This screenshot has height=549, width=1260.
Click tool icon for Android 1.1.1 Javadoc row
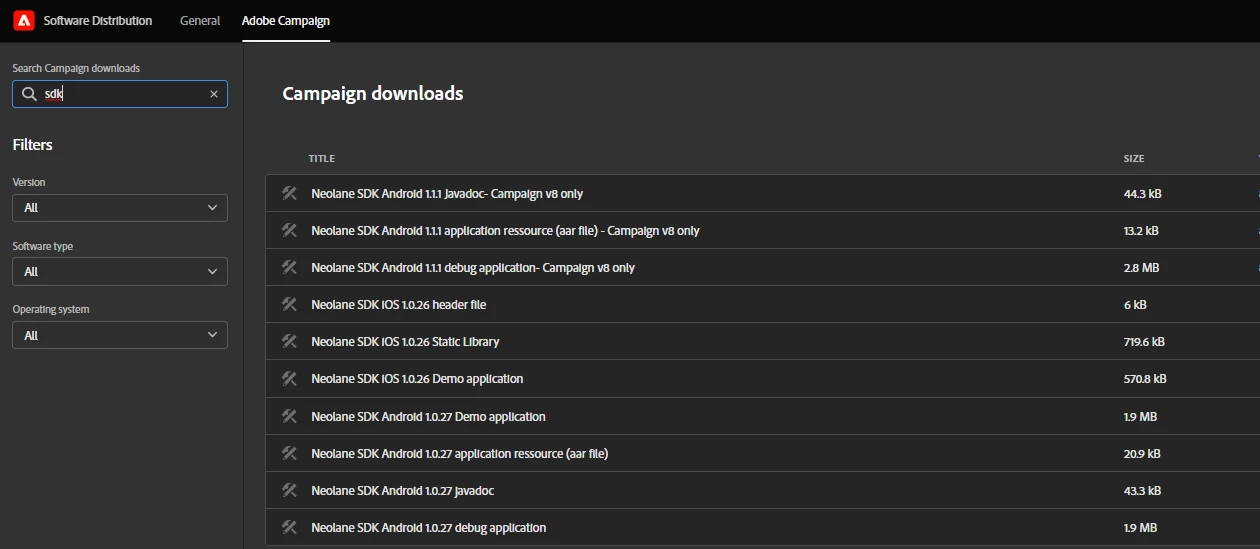click(290, 193)
